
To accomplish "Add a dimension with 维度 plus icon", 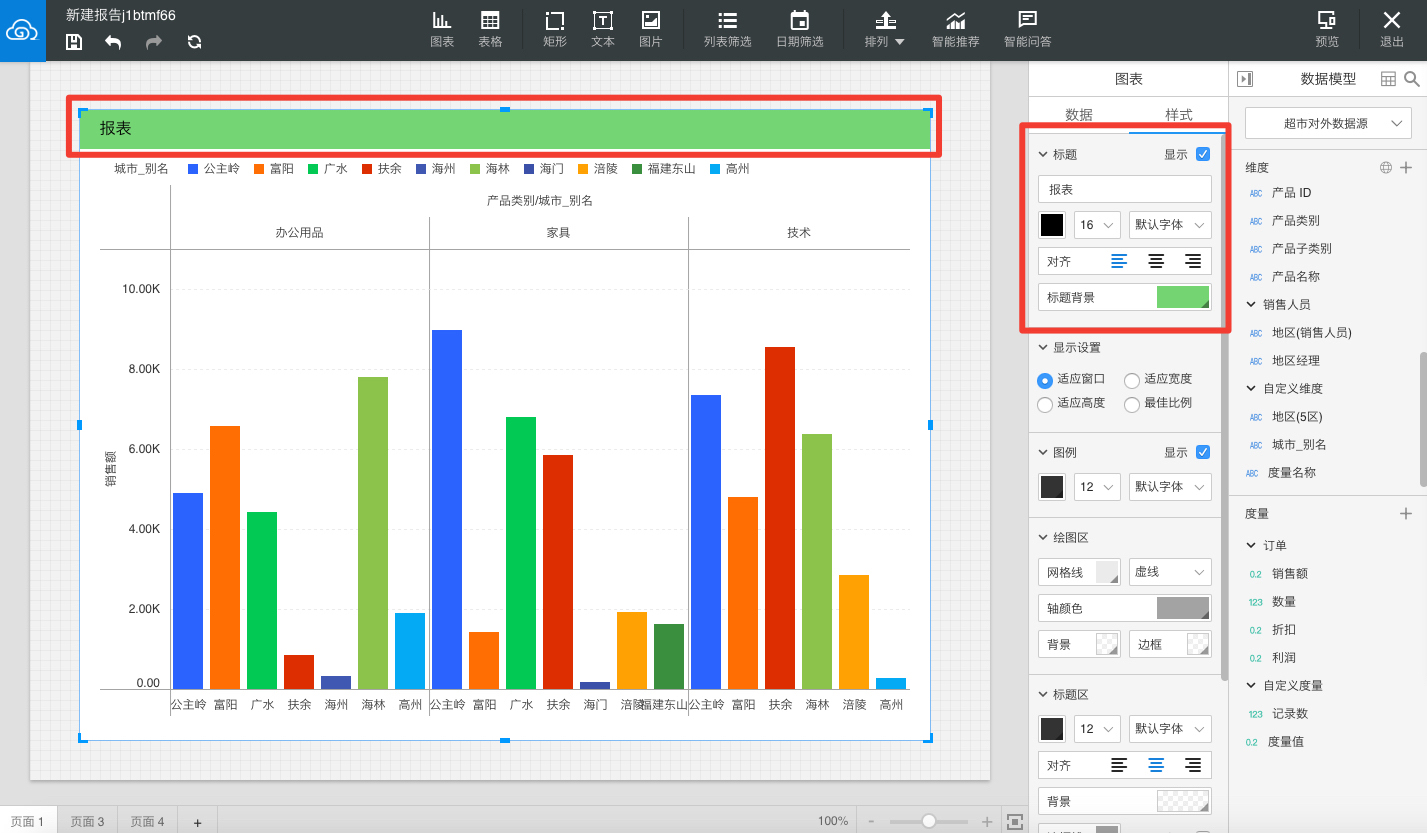I will point(1406,168).
